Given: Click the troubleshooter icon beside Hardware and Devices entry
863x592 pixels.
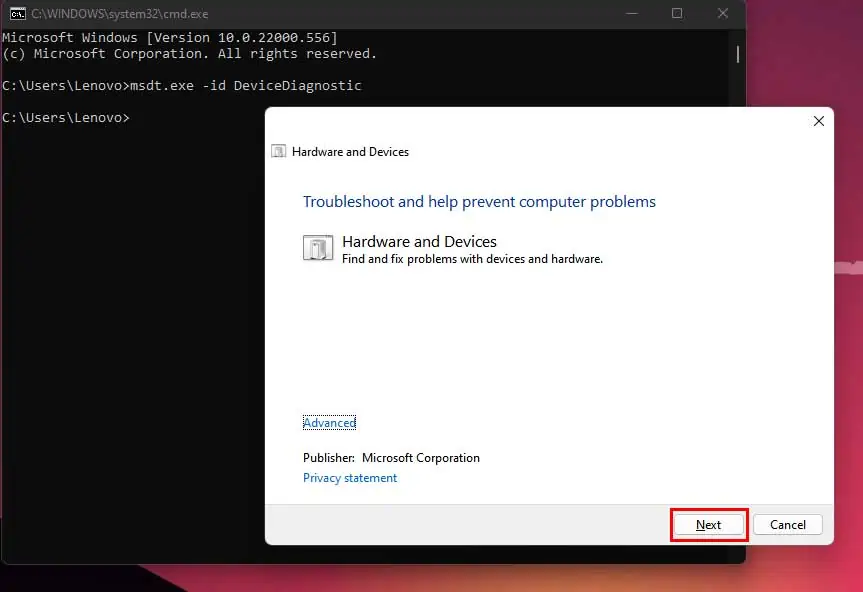Looking at the screenshot, I should [317, 248].
